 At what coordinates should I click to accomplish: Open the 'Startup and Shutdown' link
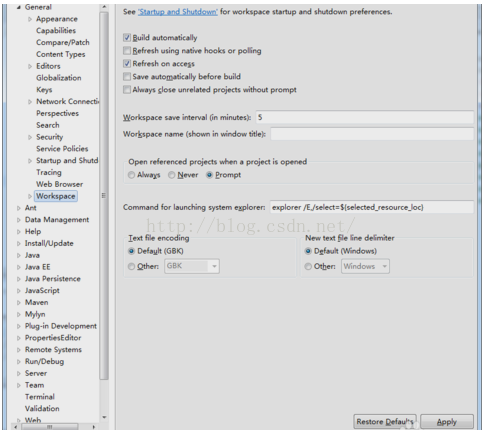pyautogui.click(x=178, y=12)
